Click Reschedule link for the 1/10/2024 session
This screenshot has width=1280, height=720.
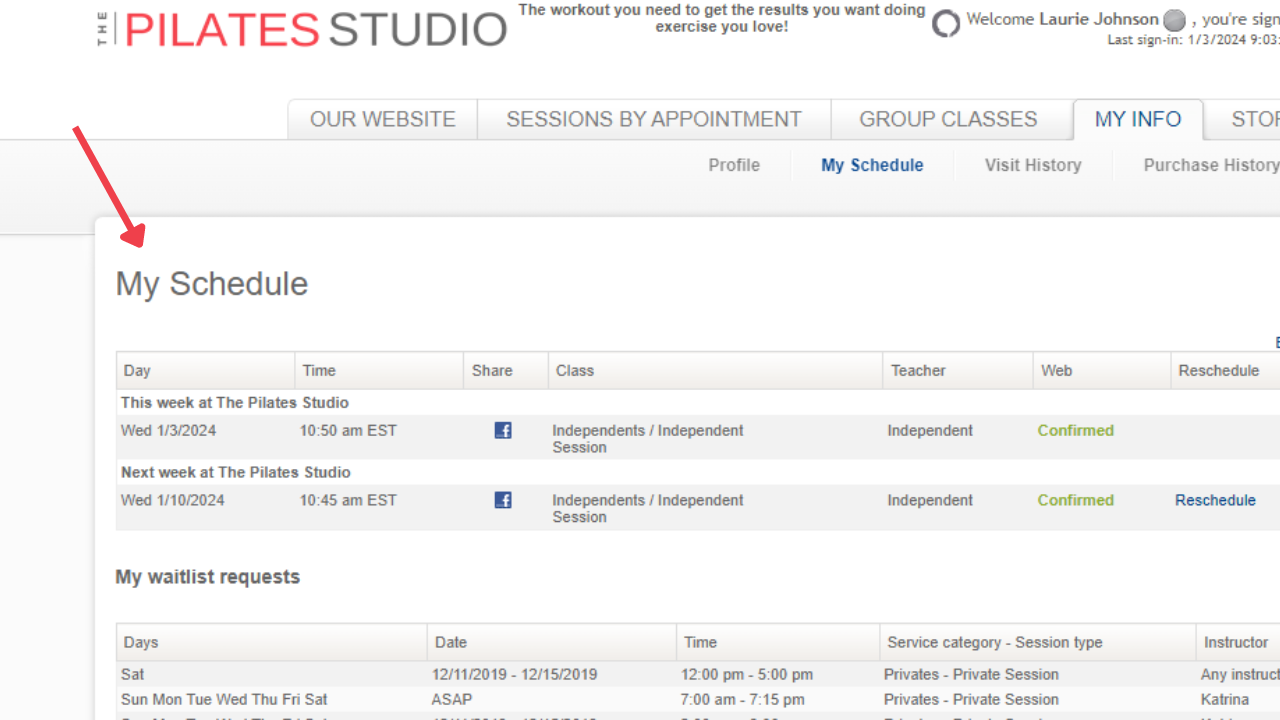1215,501
